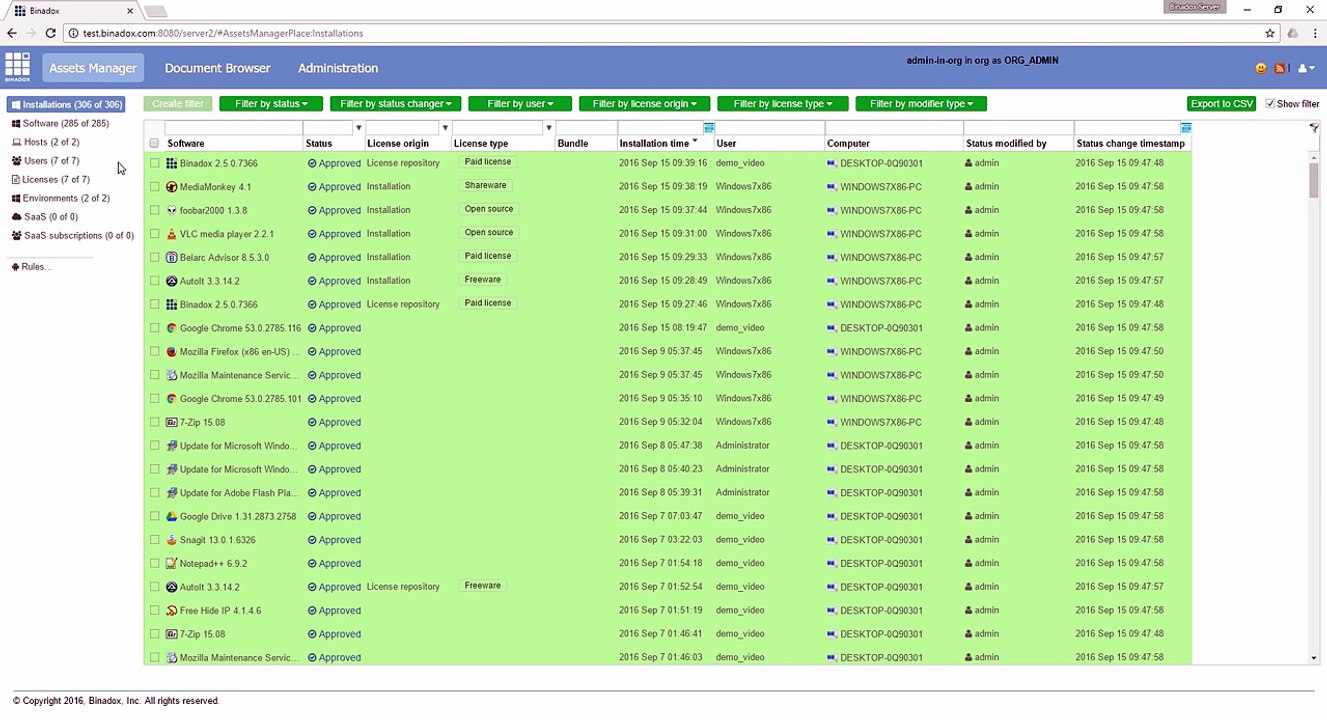This screenshot has height=720, width=1327.
Task: Check the select-all checkbox in table header
Action: pos(154,143)
